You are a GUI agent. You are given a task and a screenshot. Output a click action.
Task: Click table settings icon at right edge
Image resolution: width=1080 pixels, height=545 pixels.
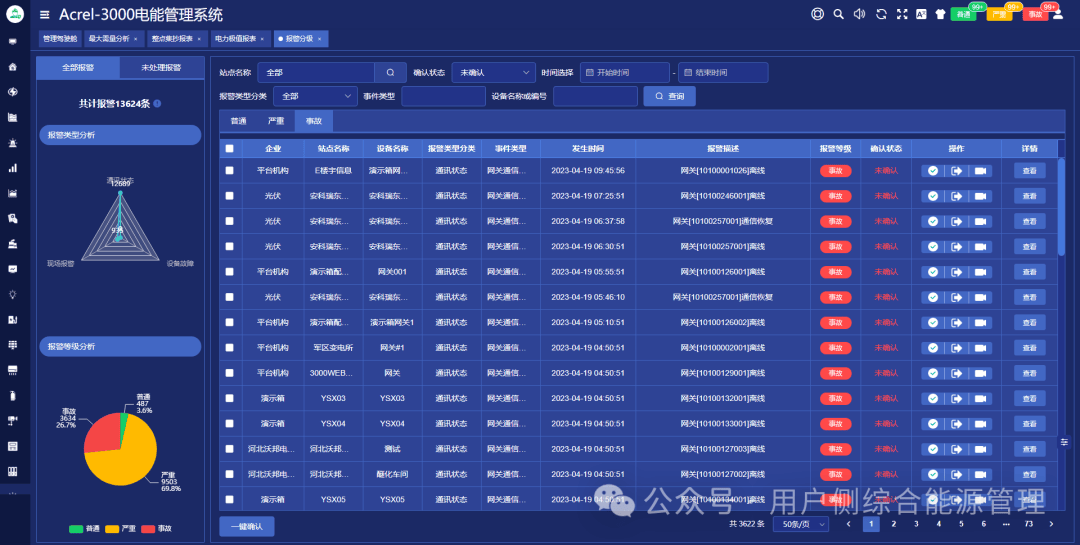point(1064,442)
